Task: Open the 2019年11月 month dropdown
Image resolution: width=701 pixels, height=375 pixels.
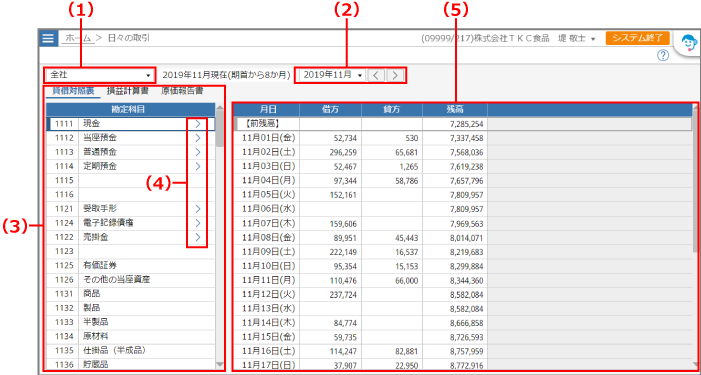Action: coord(333,75)
